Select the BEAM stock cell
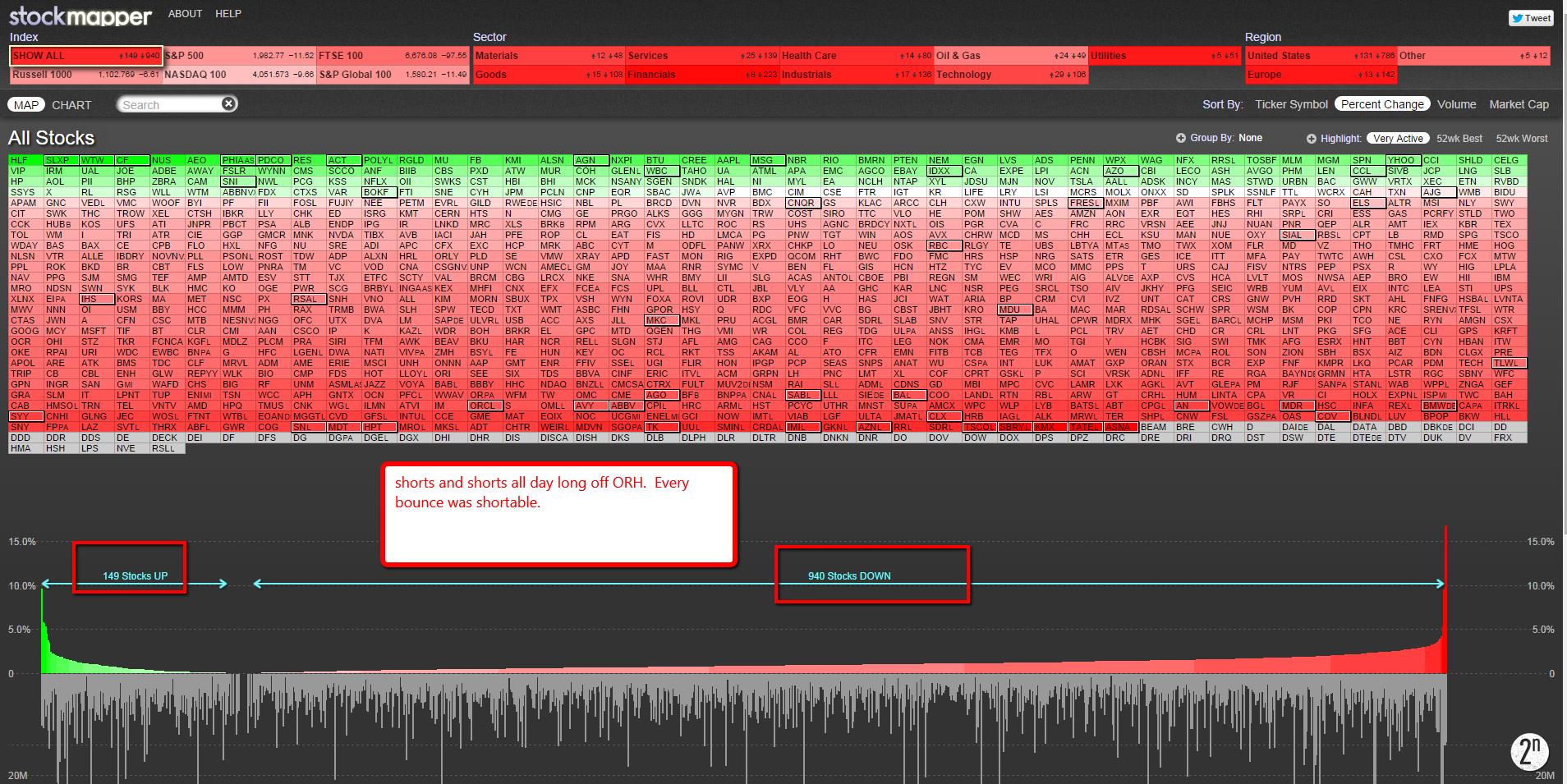 pyautogui.click(x=1156, y=428)
